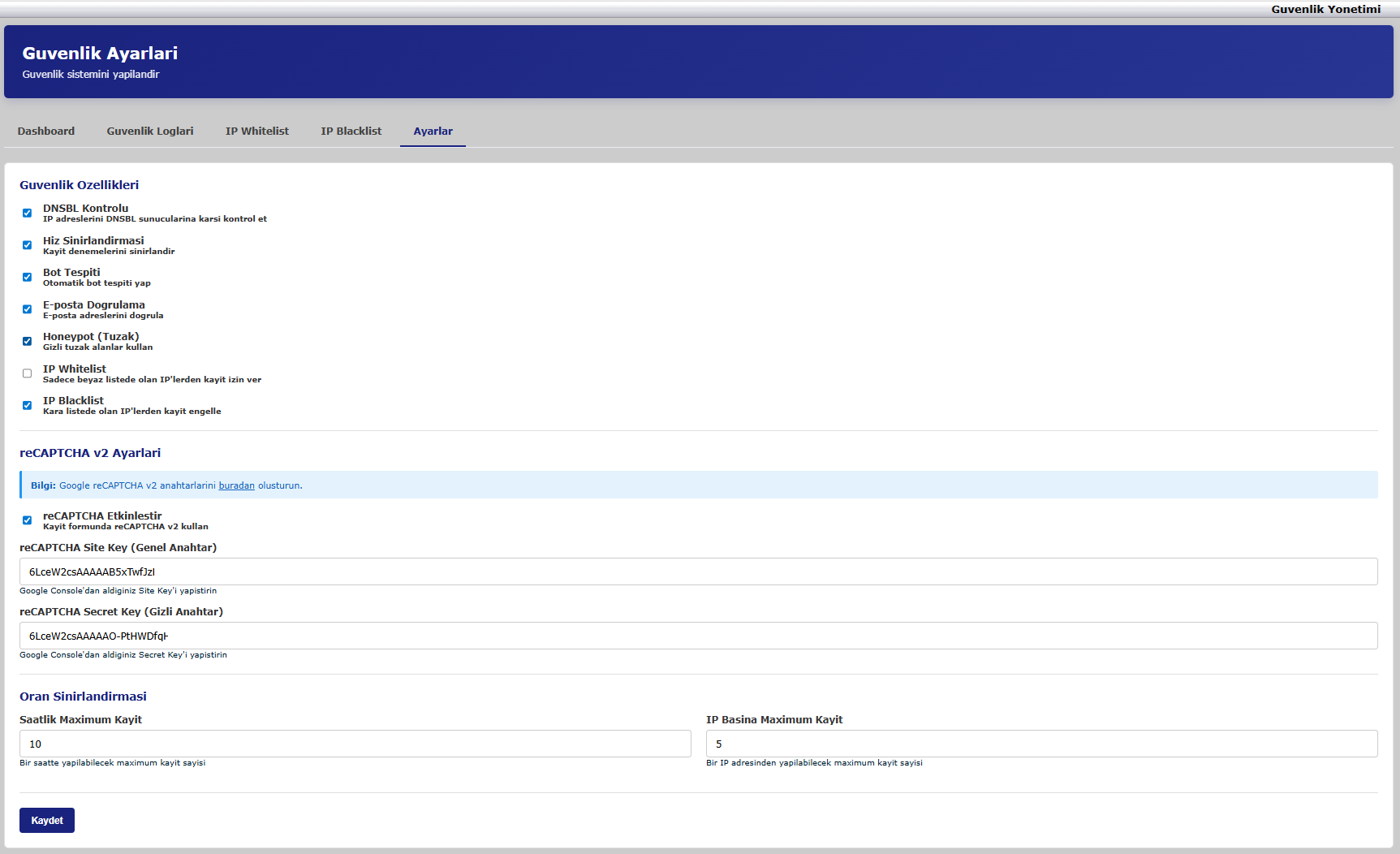Click the Guvenlik Ayarlari page title
The width and height of the screenshot is (1400, 854).
[100, 53]
